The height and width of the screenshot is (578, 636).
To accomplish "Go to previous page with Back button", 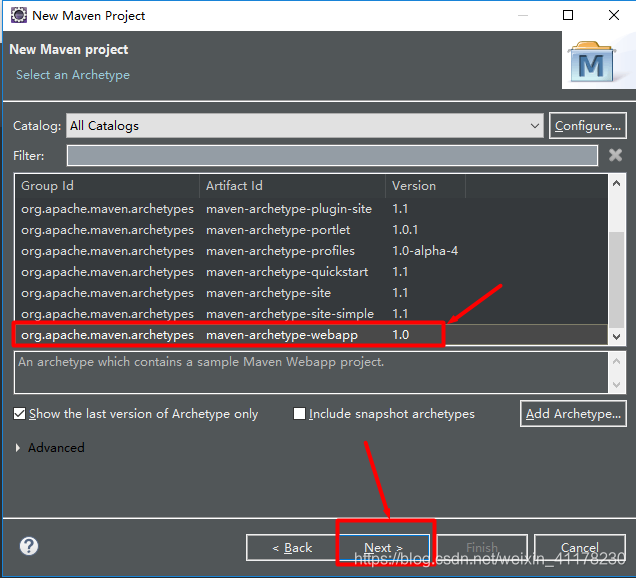I will [292, 548].
